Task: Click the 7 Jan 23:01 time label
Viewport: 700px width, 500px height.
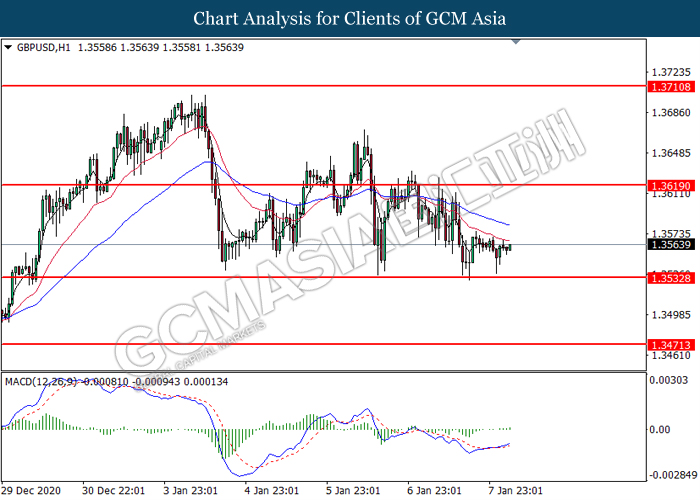Action: pos(515,490)
